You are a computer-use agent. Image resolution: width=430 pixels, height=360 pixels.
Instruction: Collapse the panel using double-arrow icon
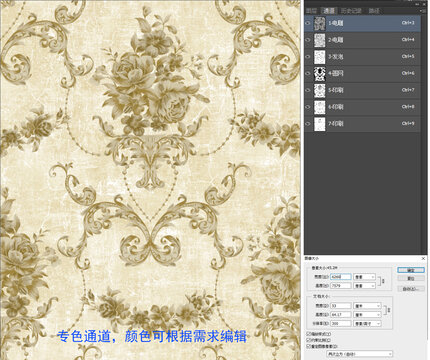tap(417, 4)
